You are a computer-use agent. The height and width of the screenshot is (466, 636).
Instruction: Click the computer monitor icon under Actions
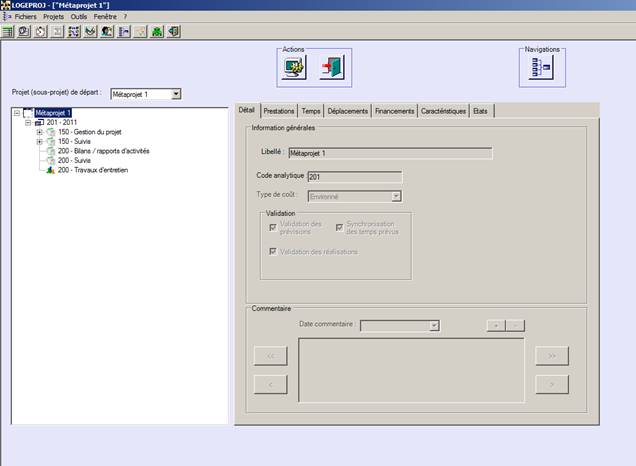tap(295, 67)
